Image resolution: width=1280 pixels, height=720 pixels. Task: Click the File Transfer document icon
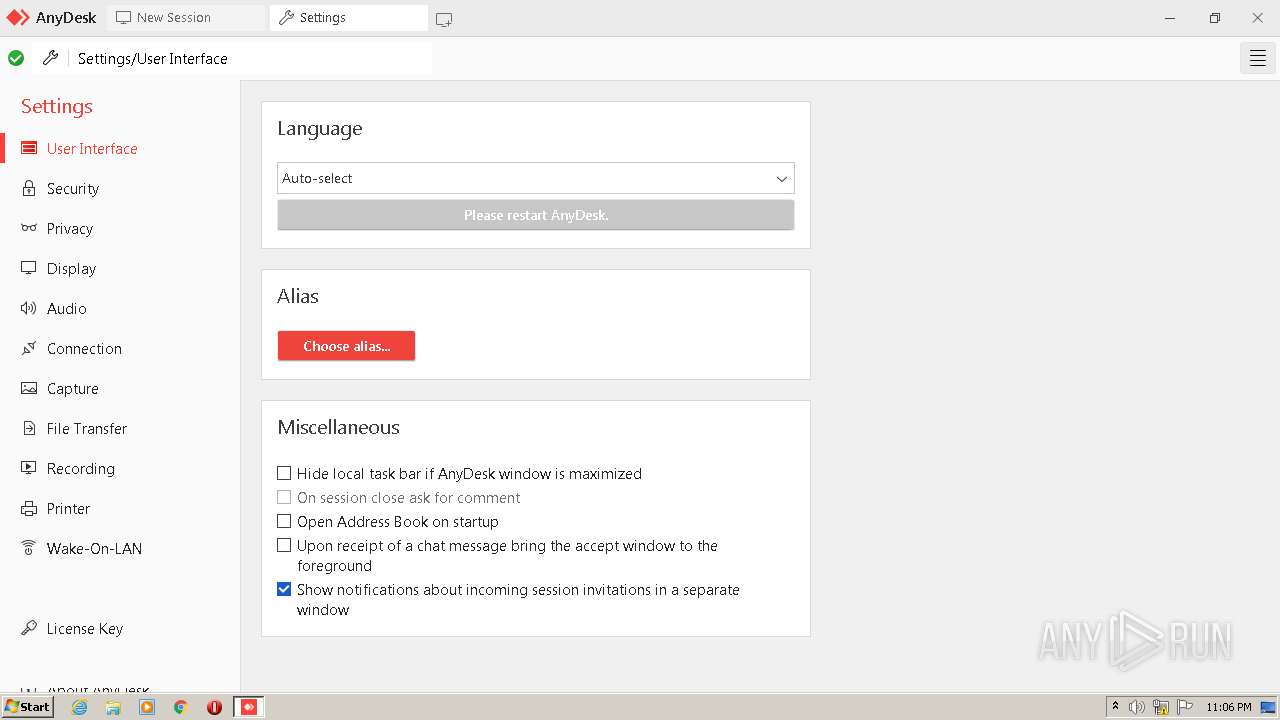(x=29, y=428)
